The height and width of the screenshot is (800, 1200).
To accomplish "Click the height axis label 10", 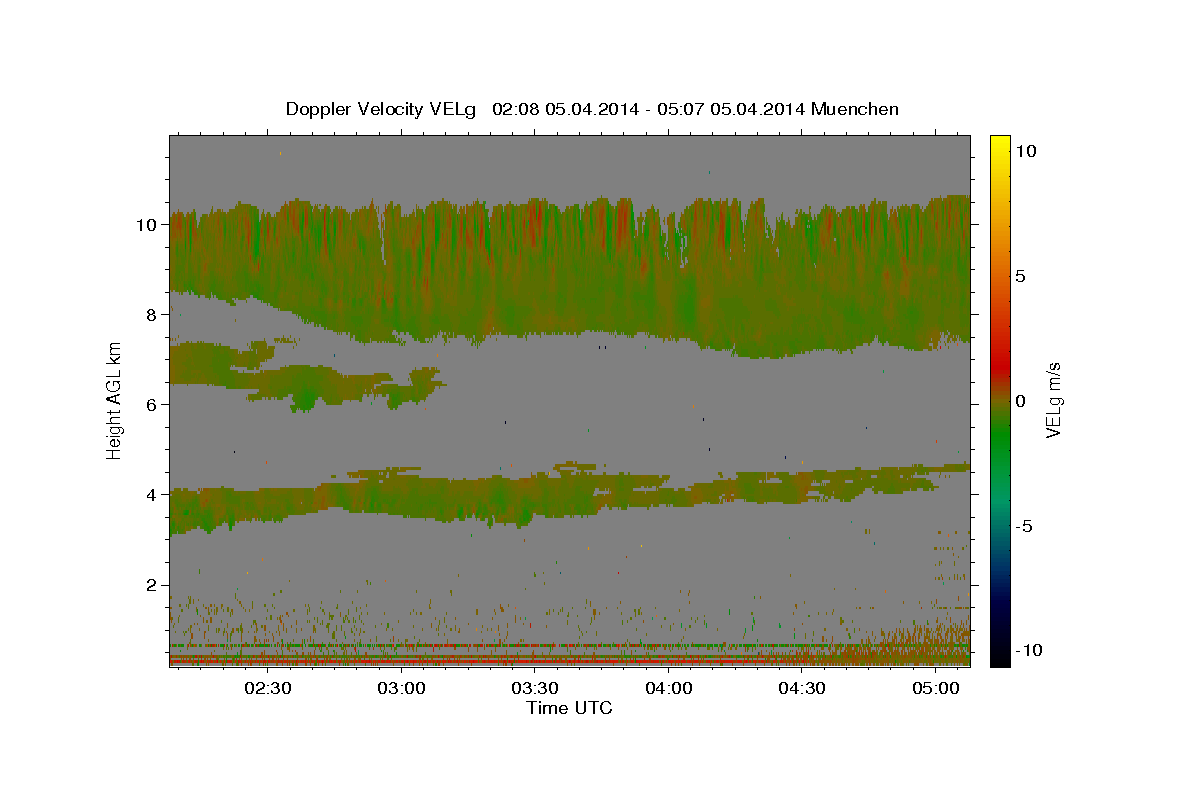I will pyautogui.click(x=148, y=225).
